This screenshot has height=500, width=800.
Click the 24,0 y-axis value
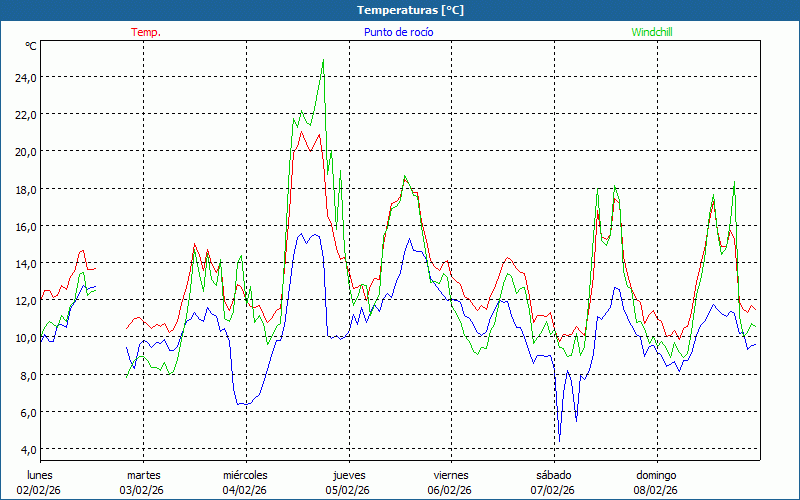point(24,77)
